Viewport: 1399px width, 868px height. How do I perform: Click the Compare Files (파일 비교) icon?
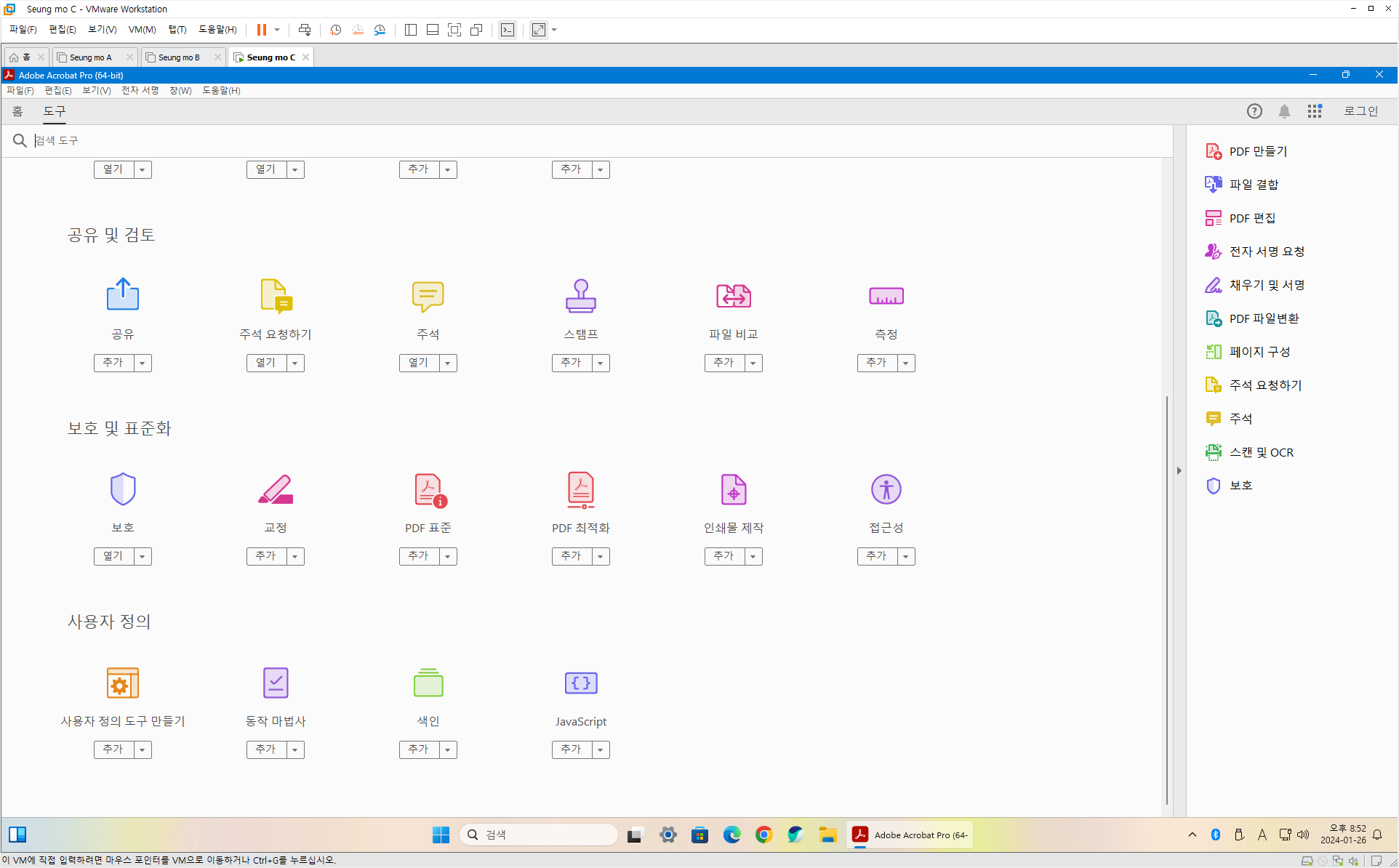(733, 296)
